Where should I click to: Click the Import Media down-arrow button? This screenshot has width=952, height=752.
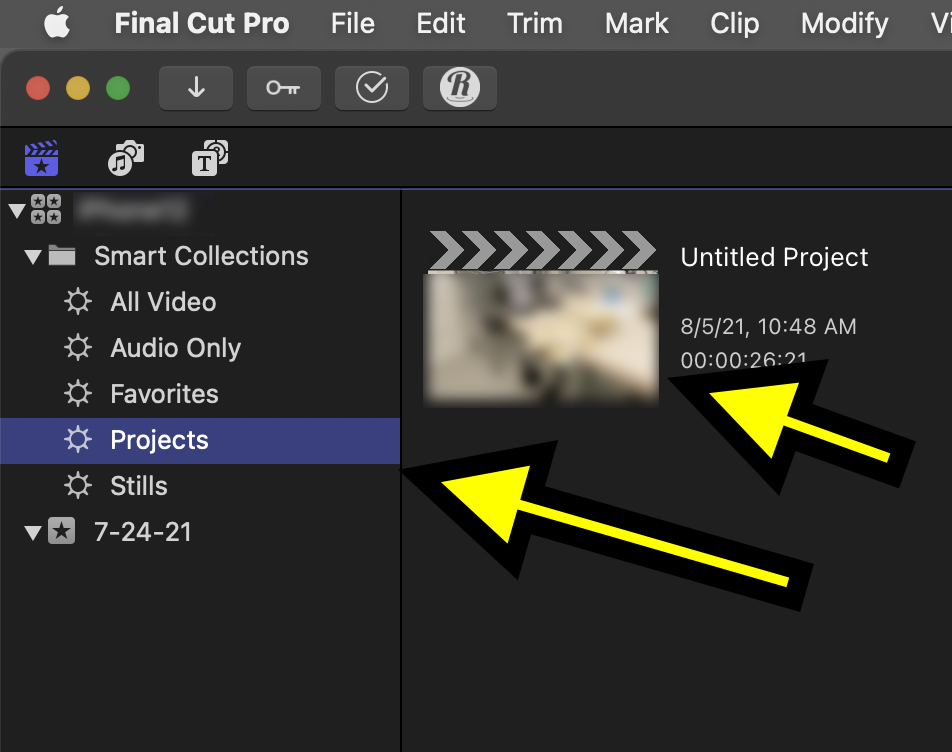(196, 88)
